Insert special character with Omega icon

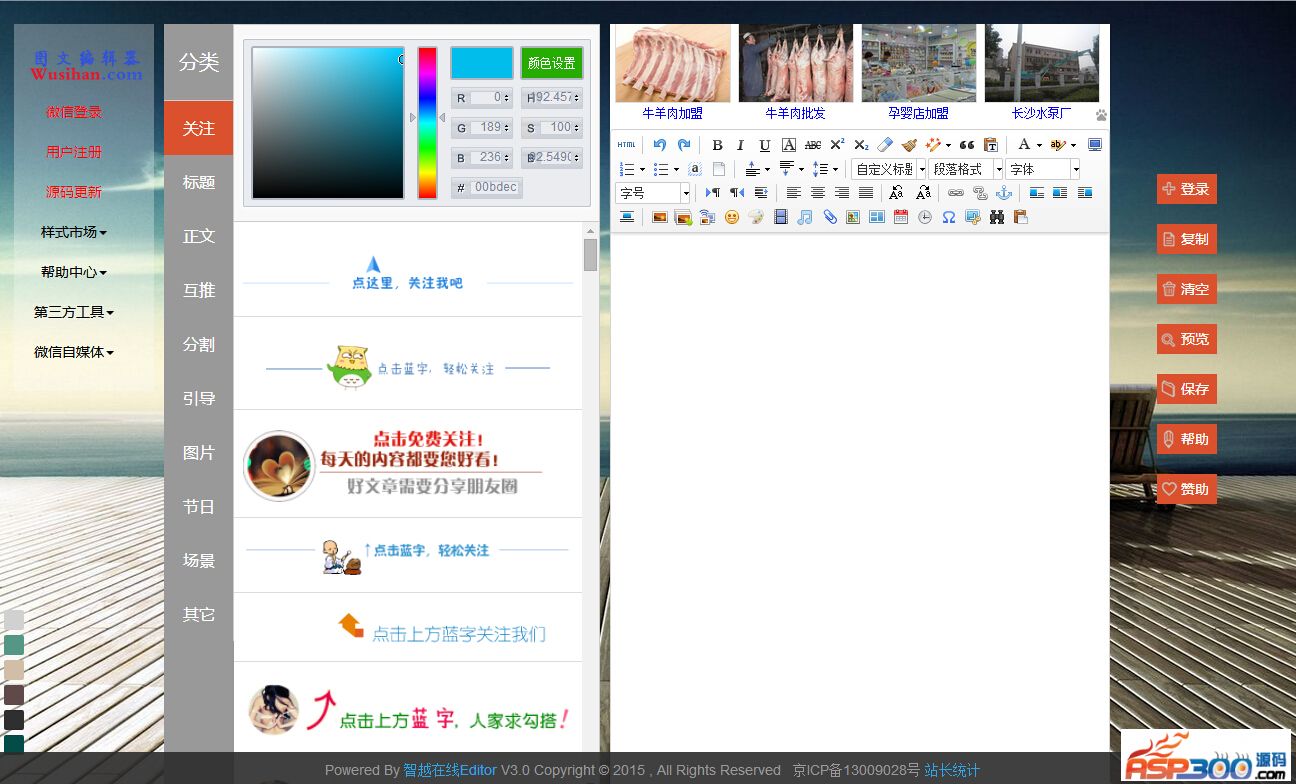949,217
